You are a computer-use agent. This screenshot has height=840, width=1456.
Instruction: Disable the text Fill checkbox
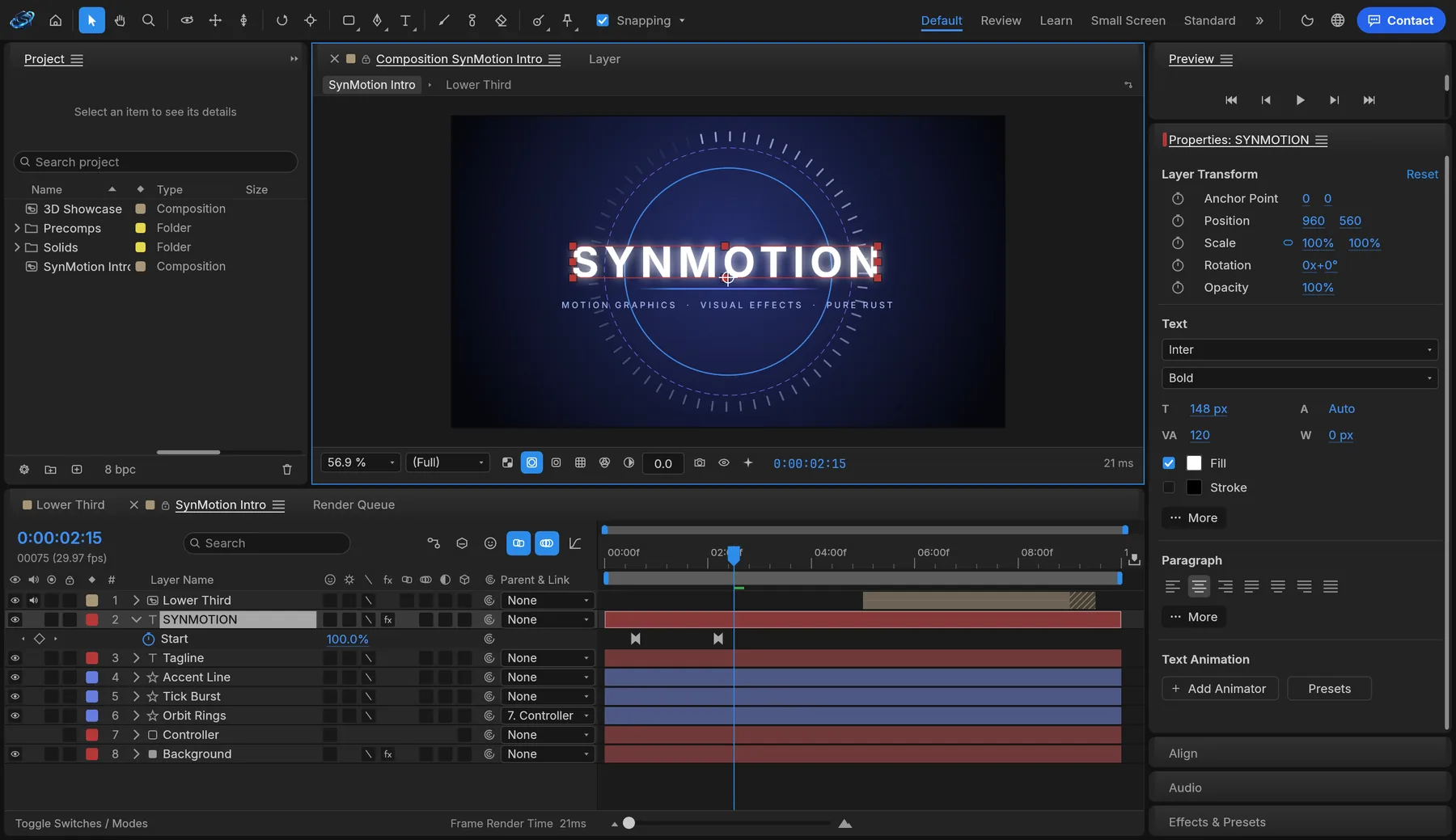pyautogui.click(x=1169, y=463)
